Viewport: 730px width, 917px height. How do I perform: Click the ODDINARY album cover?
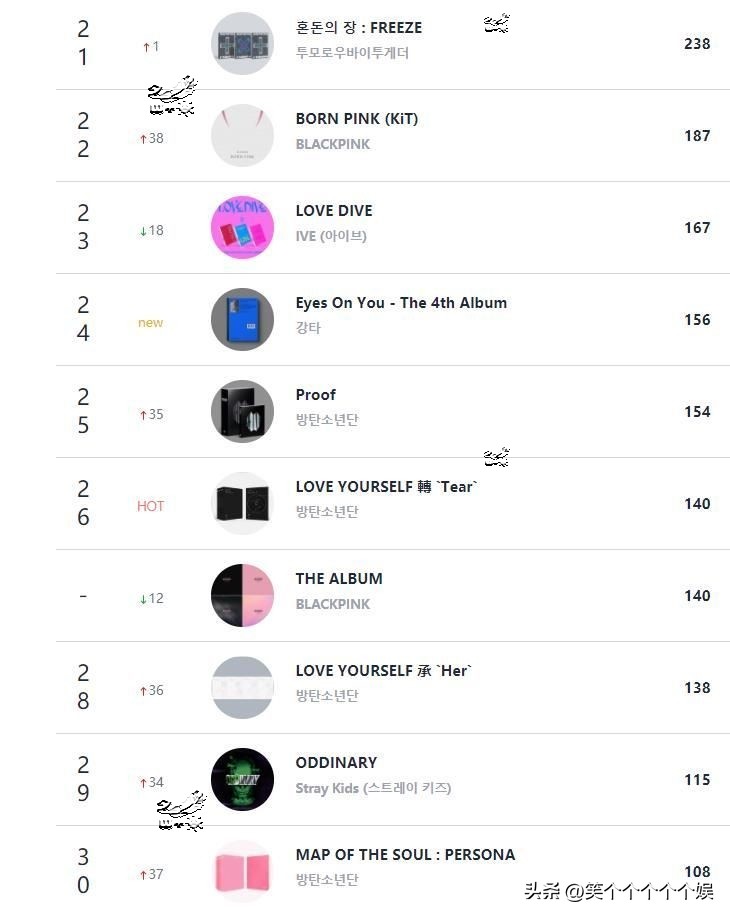click(x=242, y=780)
